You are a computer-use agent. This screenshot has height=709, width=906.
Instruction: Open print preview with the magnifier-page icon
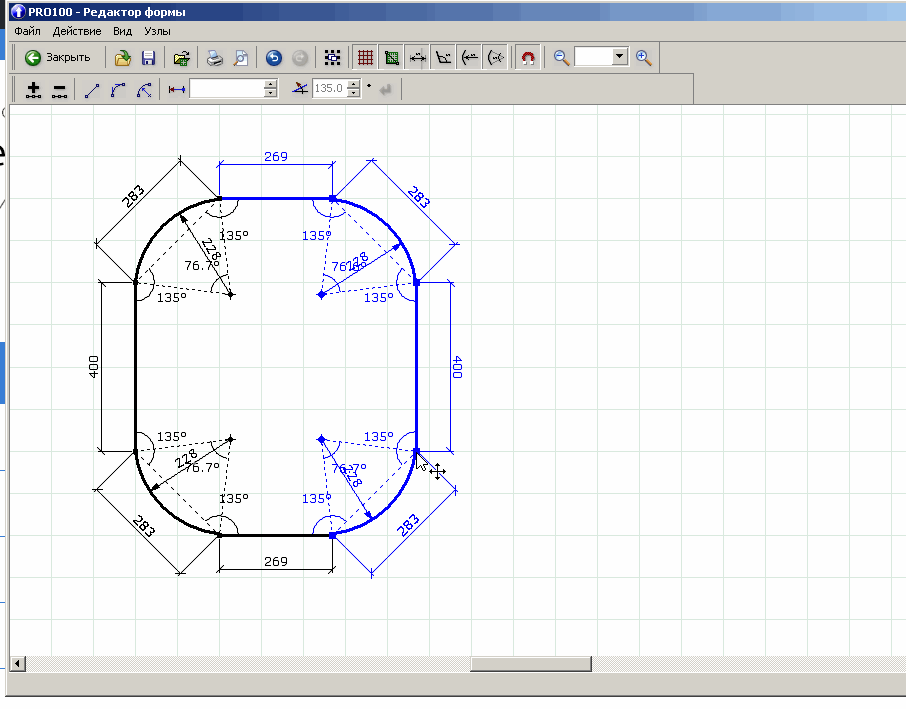pyautogui.click(x=241, y=58)
